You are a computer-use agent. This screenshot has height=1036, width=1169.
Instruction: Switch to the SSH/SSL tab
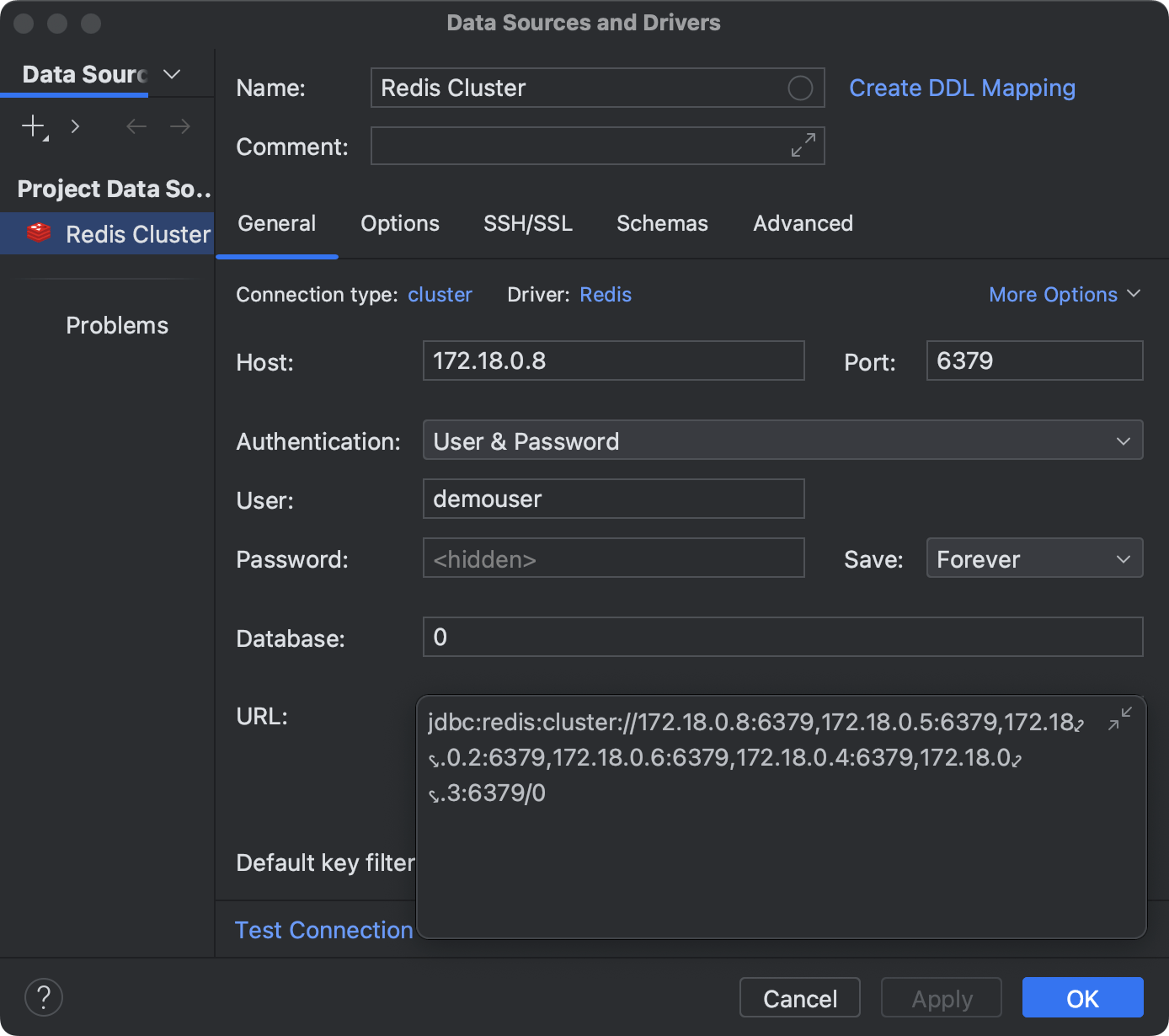click(x=528, y=223)
